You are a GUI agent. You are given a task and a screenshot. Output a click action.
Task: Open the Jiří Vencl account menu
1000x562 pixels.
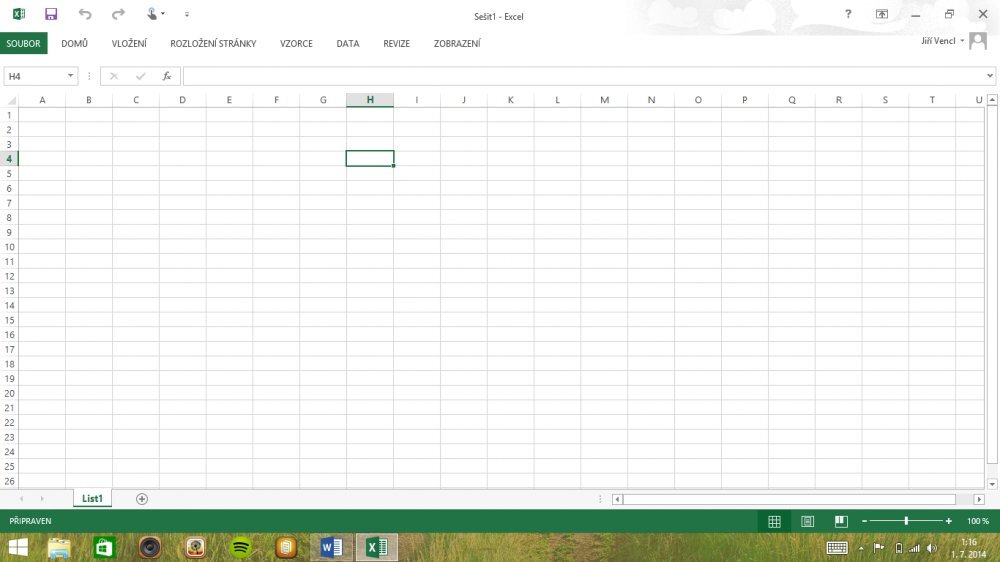pos(943,41)
